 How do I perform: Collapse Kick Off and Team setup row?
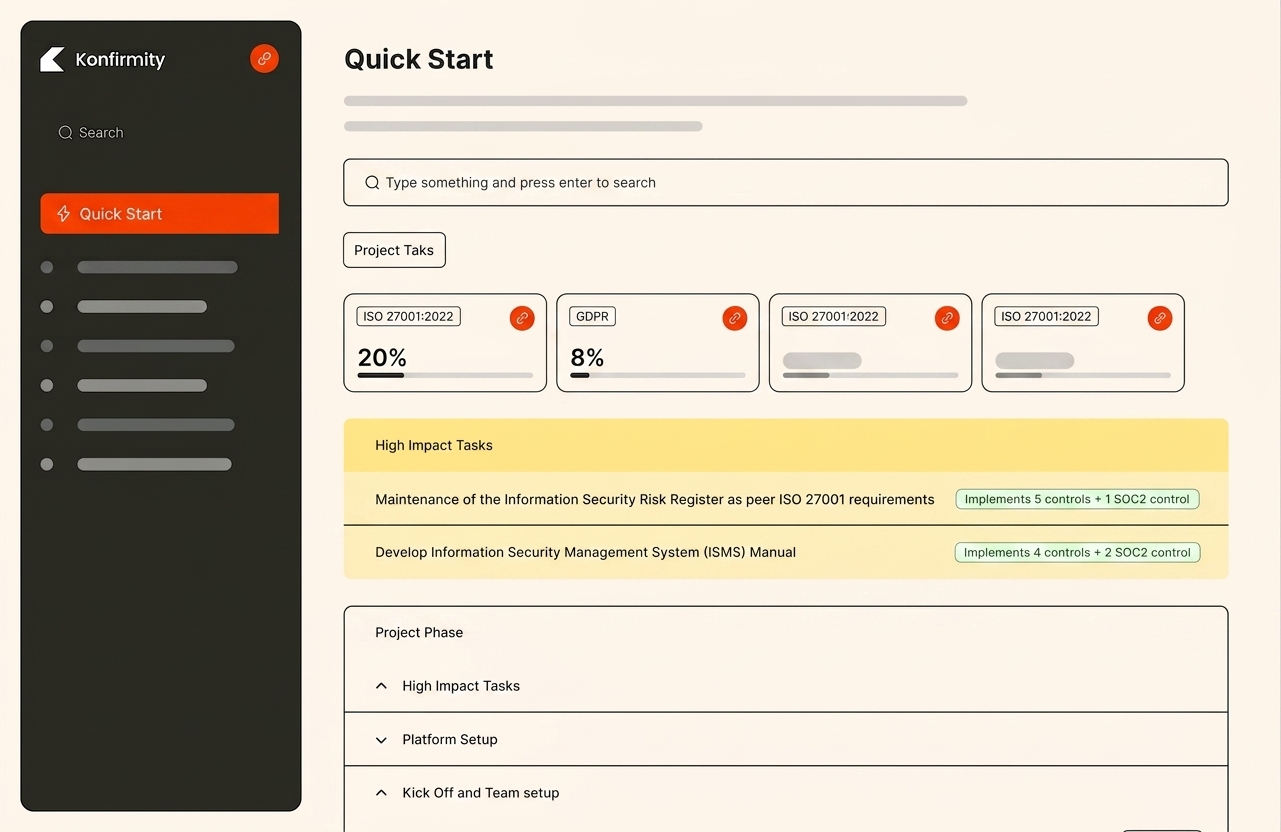pos(786,793)
